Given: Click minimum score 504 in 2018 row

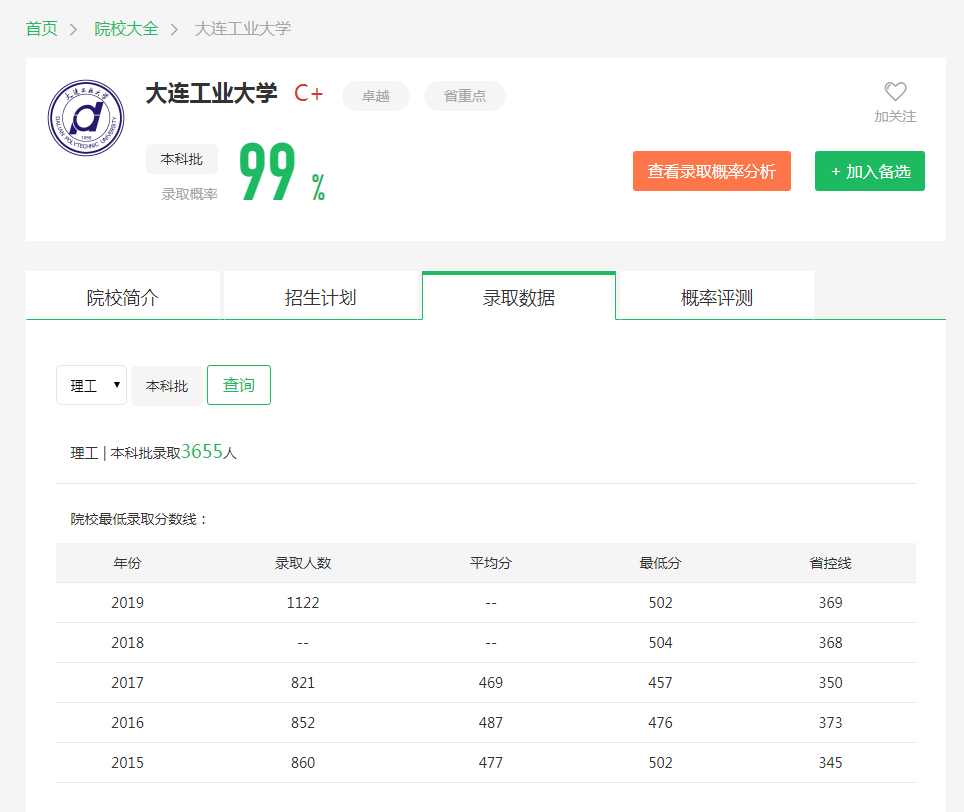Looking at the screenshot, I should (660, 643).
